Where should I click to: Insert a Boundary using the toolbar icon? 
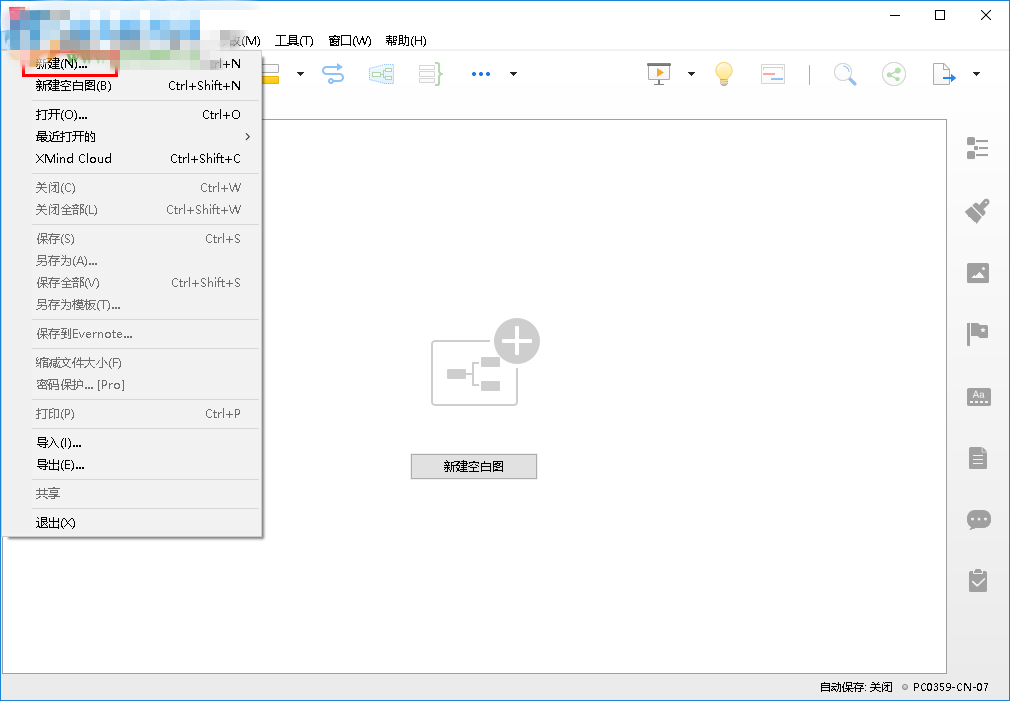tap(381, 73)
